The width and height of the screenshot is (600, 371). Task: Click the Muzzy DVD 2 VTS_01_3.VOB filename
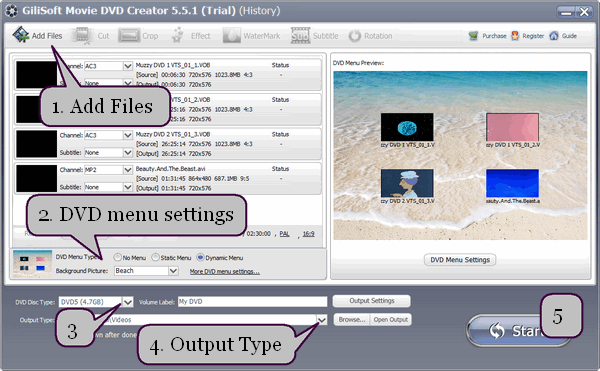click(x=173, y=134)
